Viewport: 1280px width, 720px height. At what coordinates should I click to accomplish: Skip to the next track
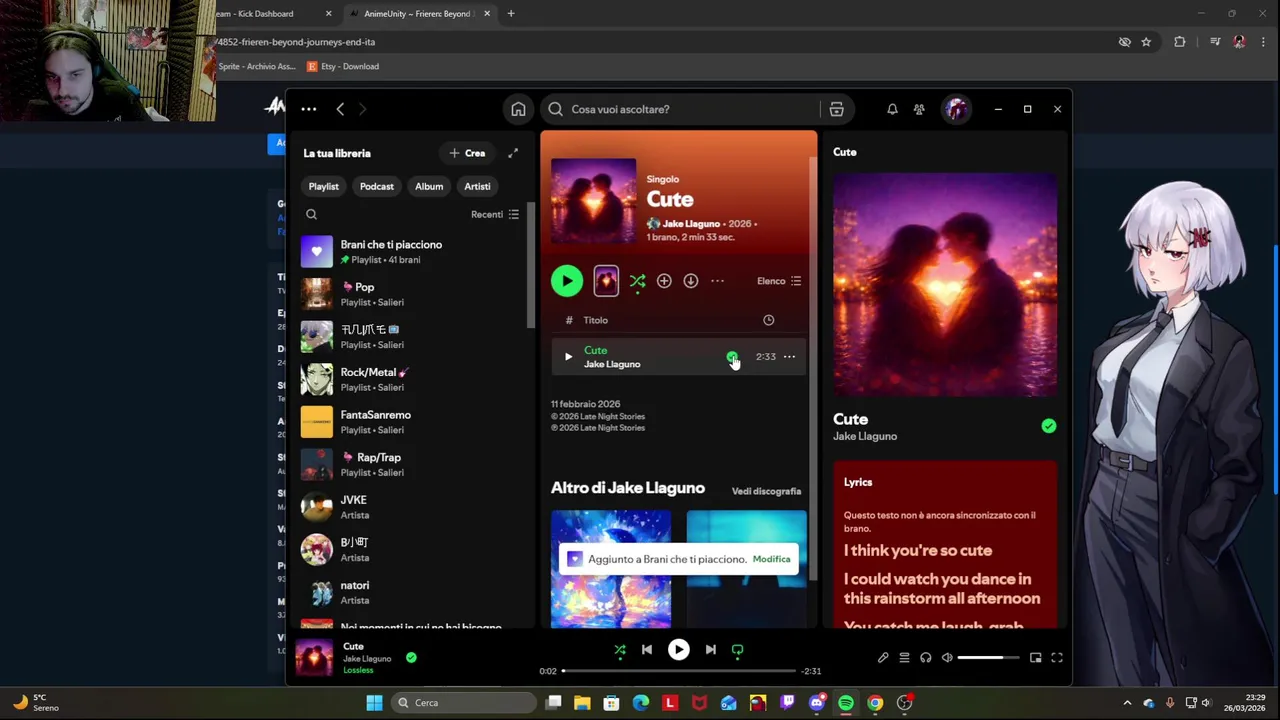(x=710, y=650)
